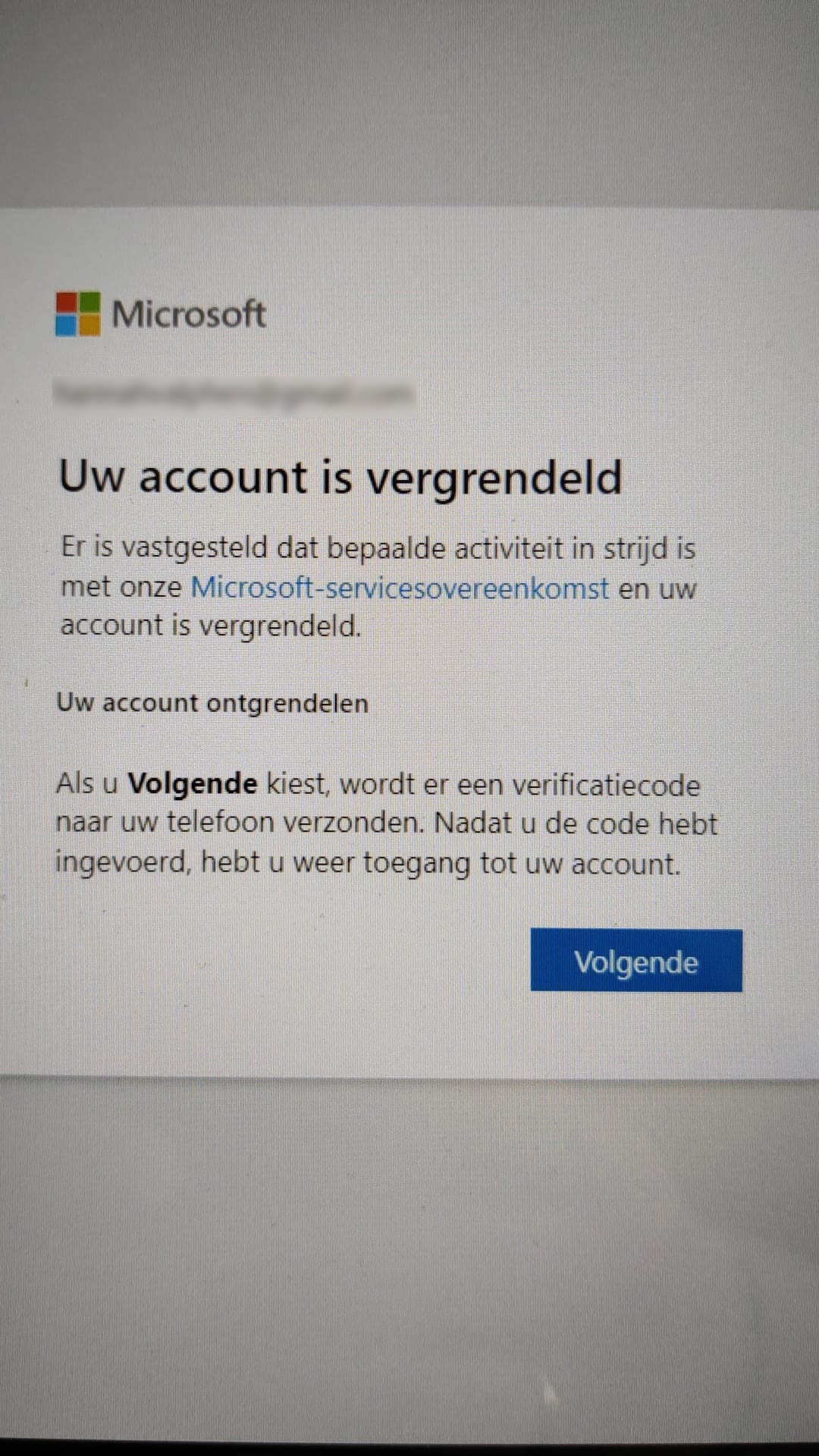Click the Volgende button
This screenshot has height=1456, width=819.
636,960
